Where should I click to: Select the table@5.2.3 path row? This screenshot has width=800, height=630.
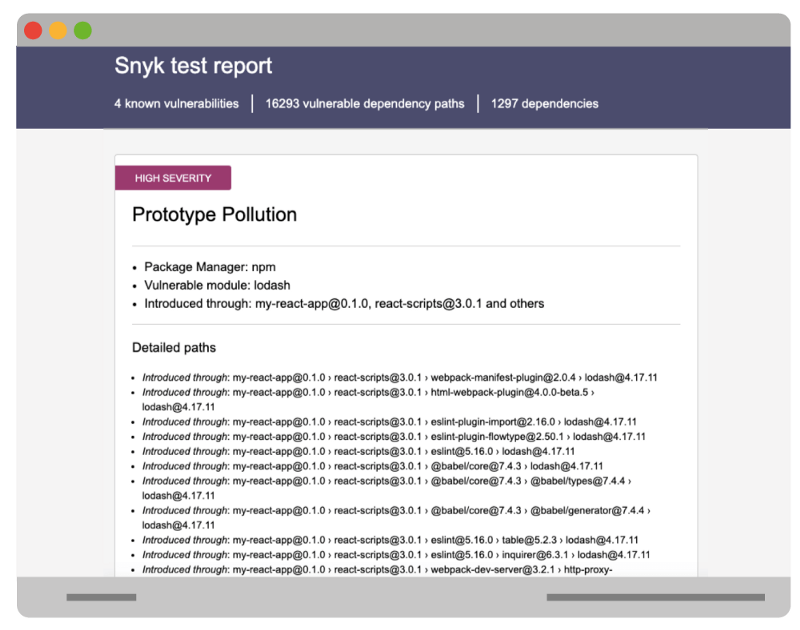[x=390, y=540]
